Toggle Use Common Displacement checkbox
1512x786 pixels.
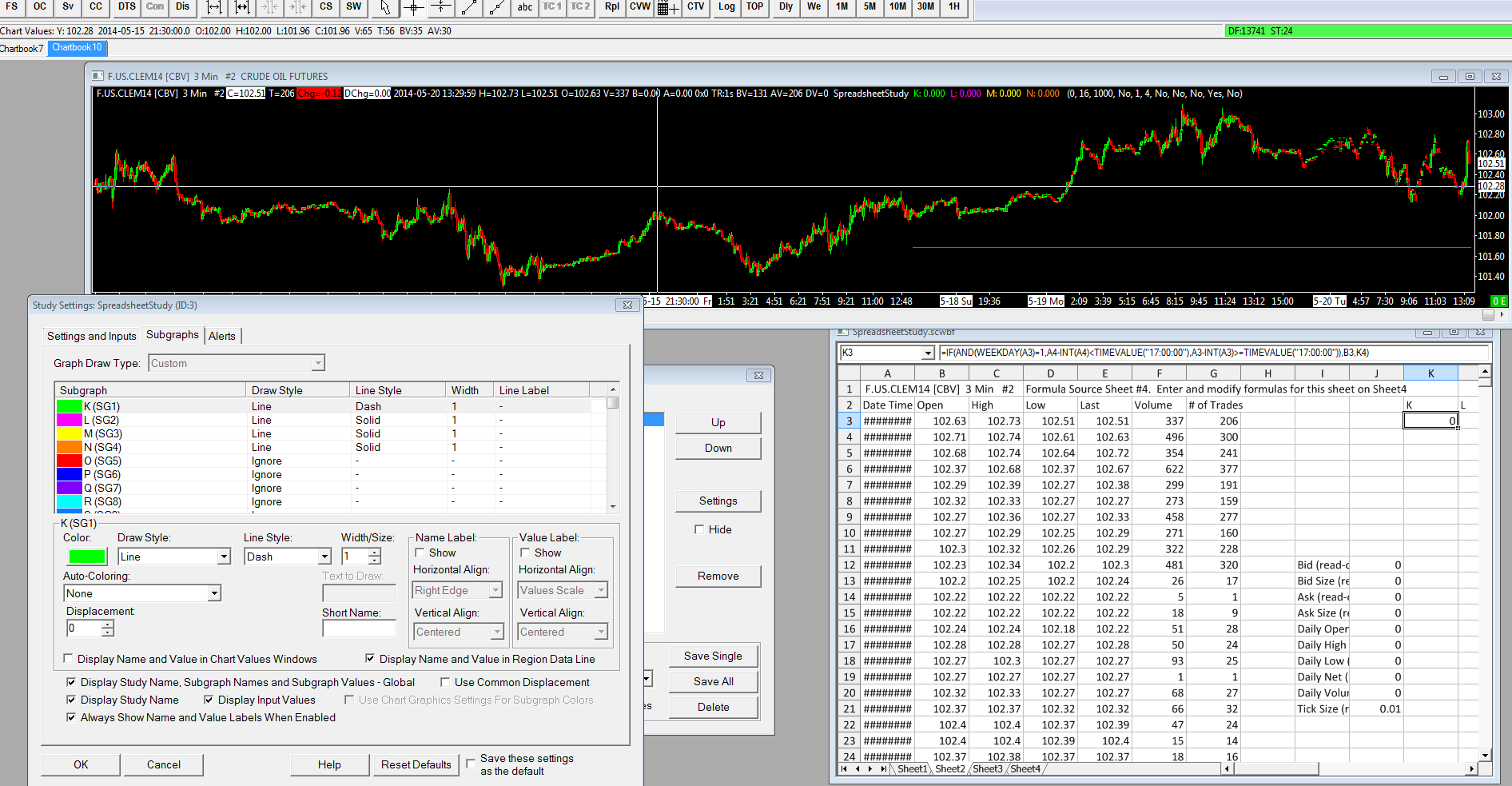(445, 682)
